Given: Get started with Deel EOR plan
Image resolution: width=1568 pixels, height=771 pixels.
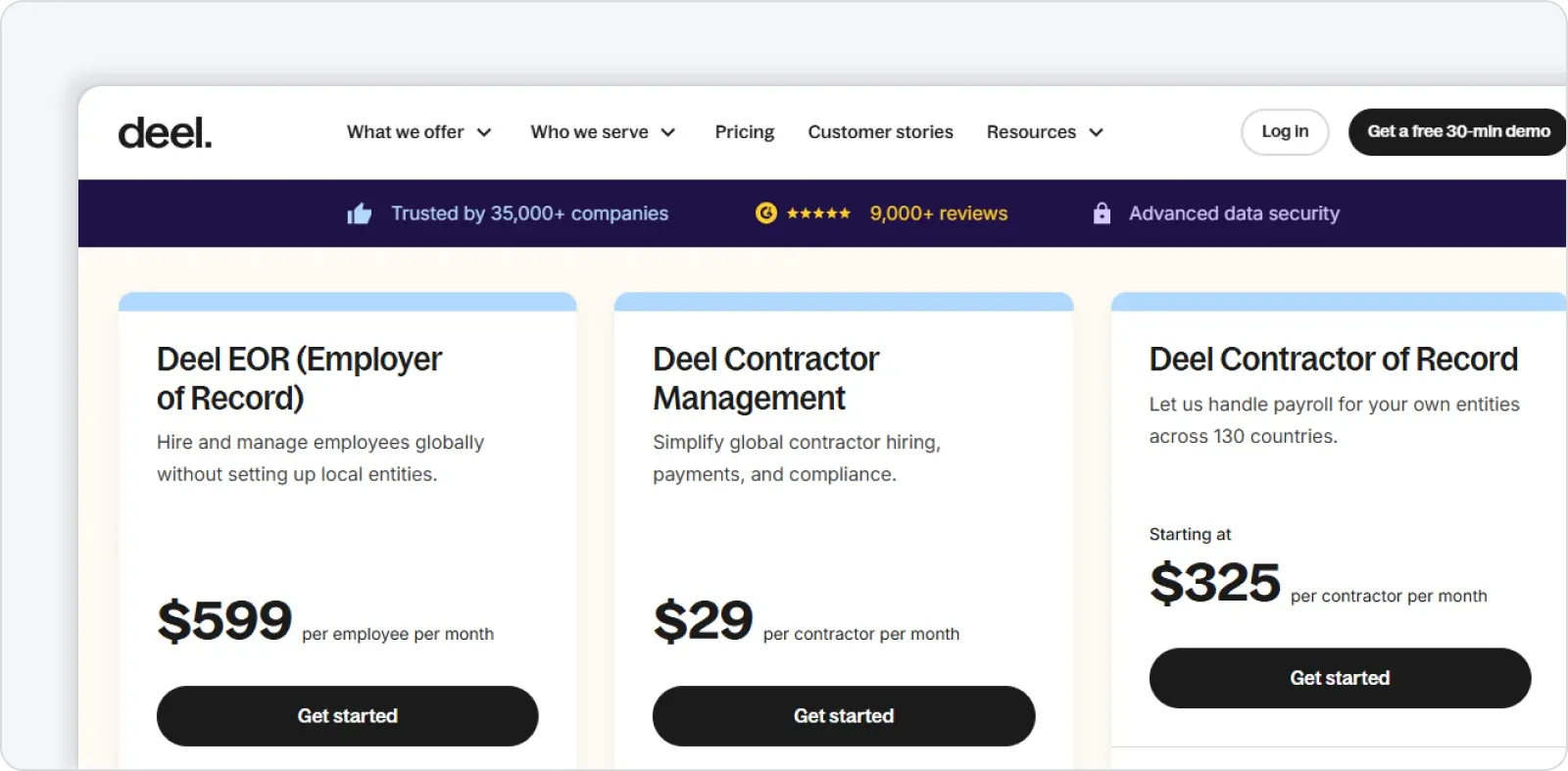Looking at the screenshot, I should [x=347, y=716].
